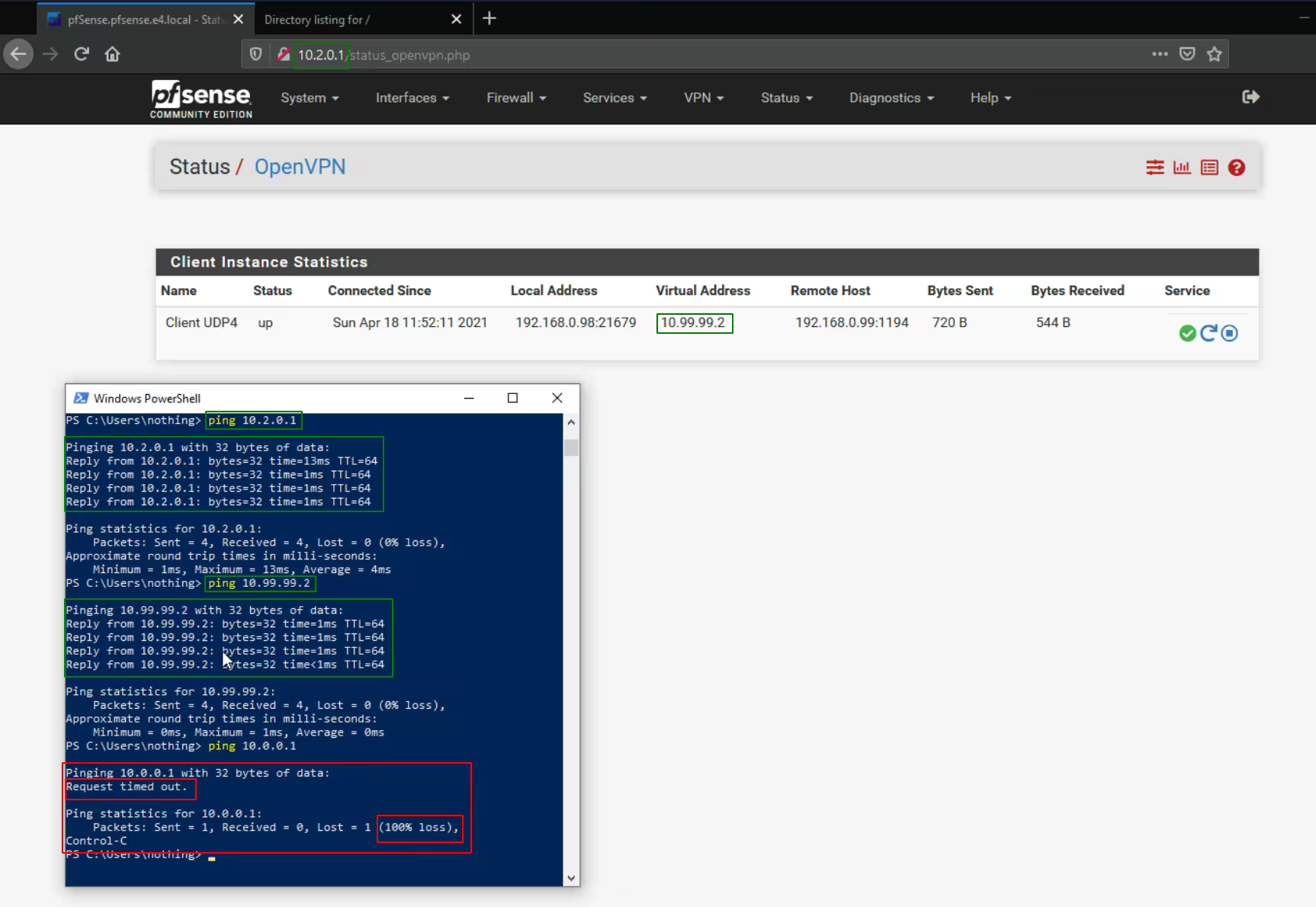This screenshot has width=1316, height=907.
Task: Expand the Status menu
Action: (787, 98)
